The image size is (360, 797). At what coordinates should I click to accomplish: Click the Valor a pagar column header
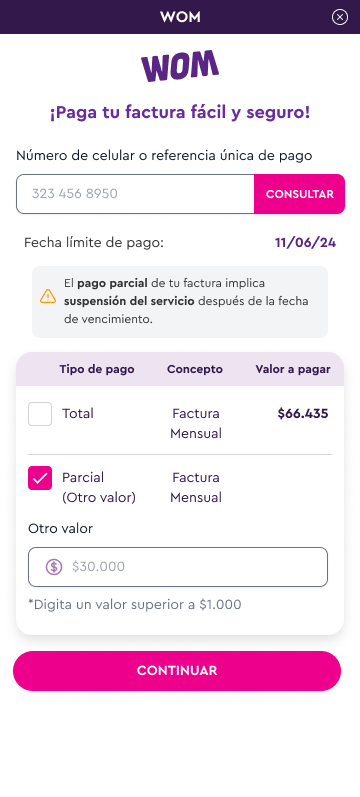[x=293, y=369]
